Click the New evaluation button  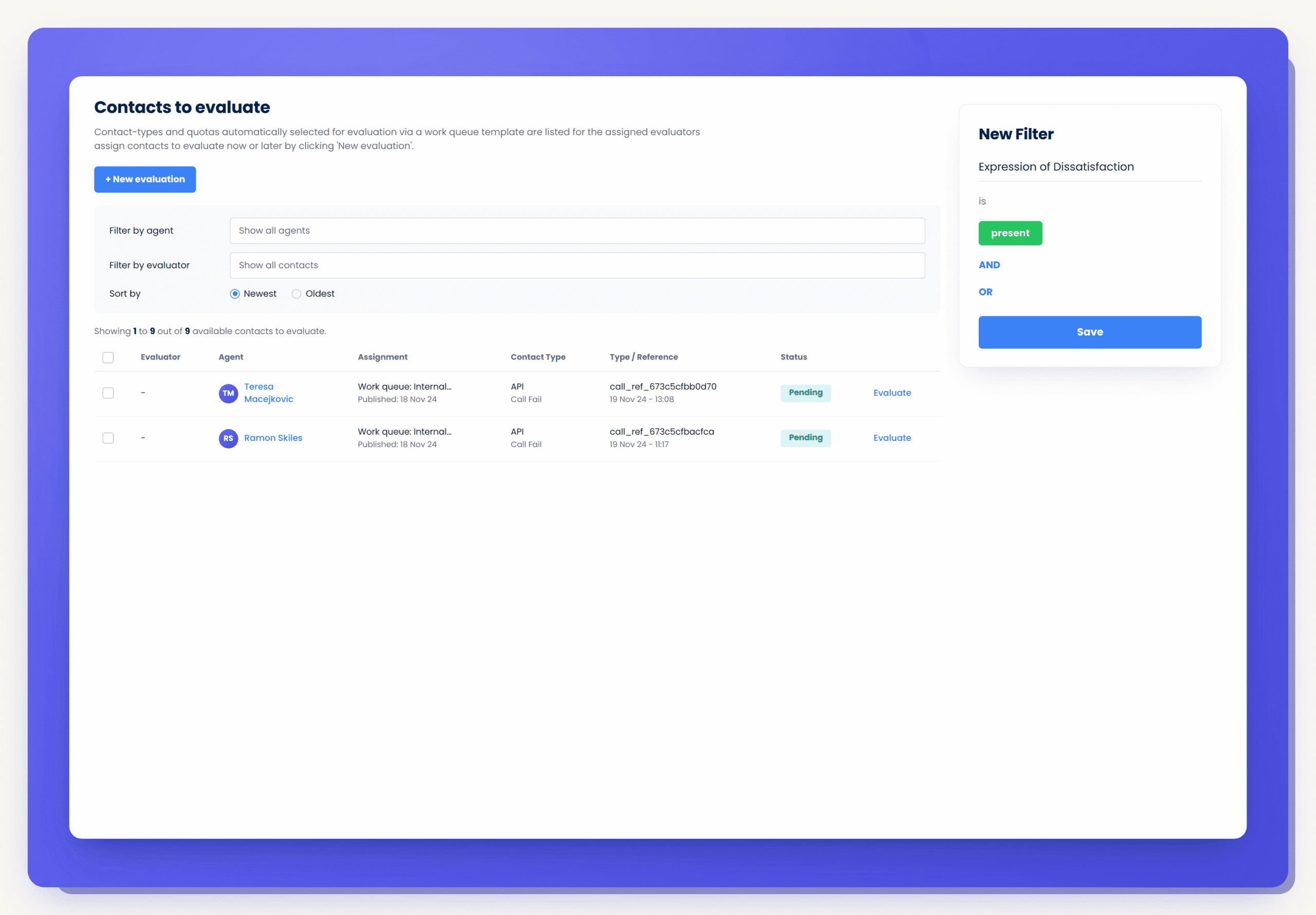click(145, 180)
